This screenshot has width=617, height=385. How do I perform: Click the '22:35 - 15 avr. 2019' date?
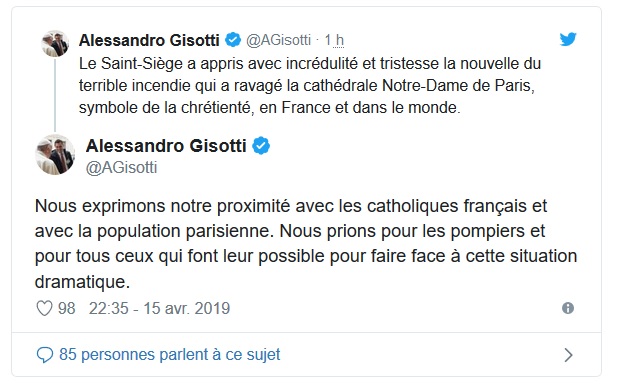coord(159,308)
